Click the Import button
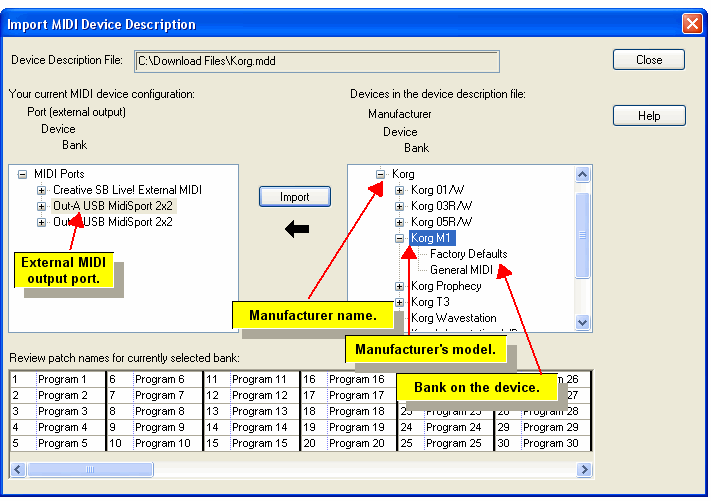711x501 pixels. tap(294, 197)
